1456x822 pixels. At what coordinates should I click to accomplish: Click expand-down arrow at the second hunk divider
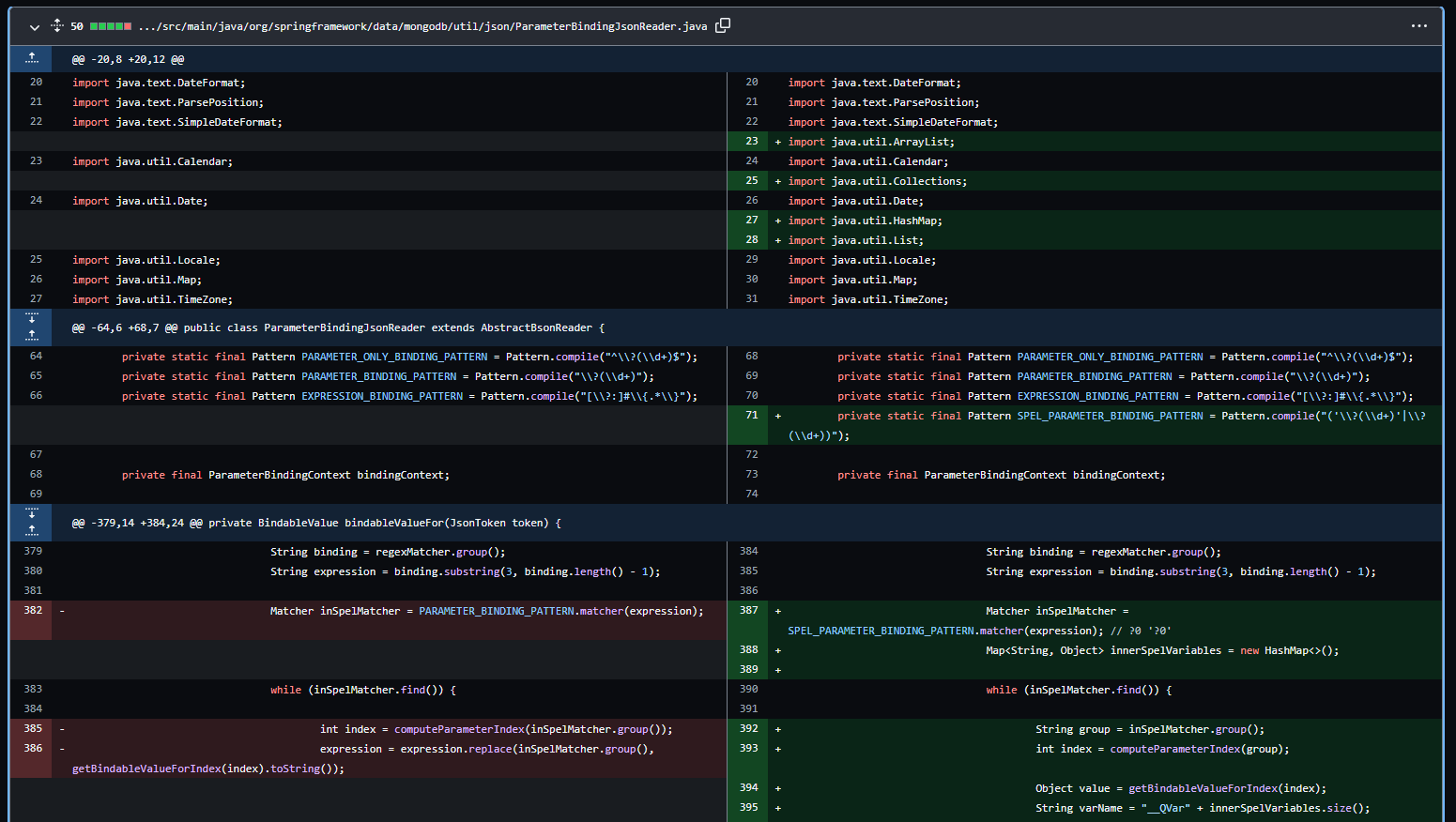31,318
